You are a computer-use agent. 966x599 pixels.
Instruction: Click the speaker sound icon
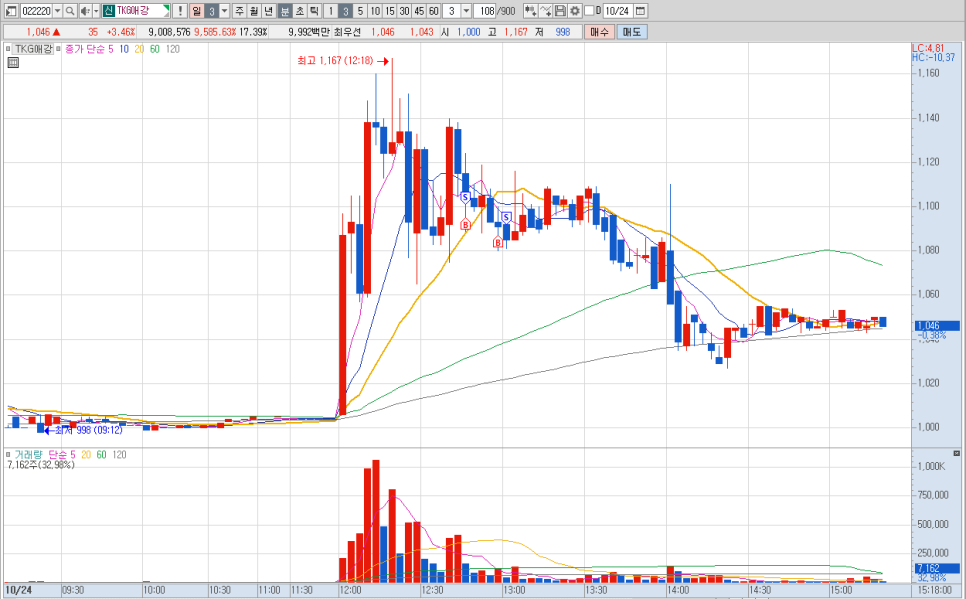click(x=85, y=11)
